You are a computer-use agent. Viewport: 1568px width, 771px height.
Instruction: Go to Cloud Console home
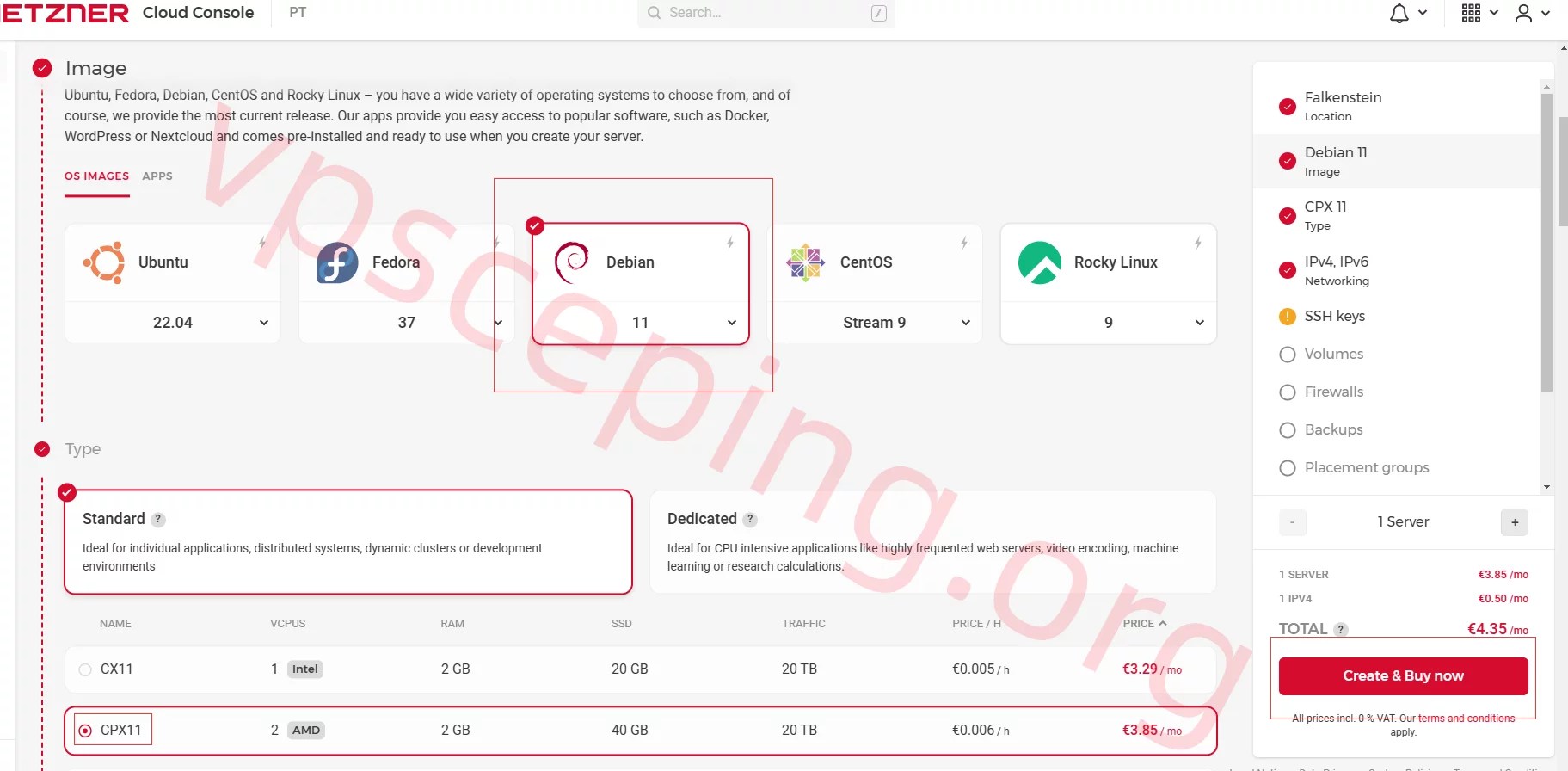199,13
